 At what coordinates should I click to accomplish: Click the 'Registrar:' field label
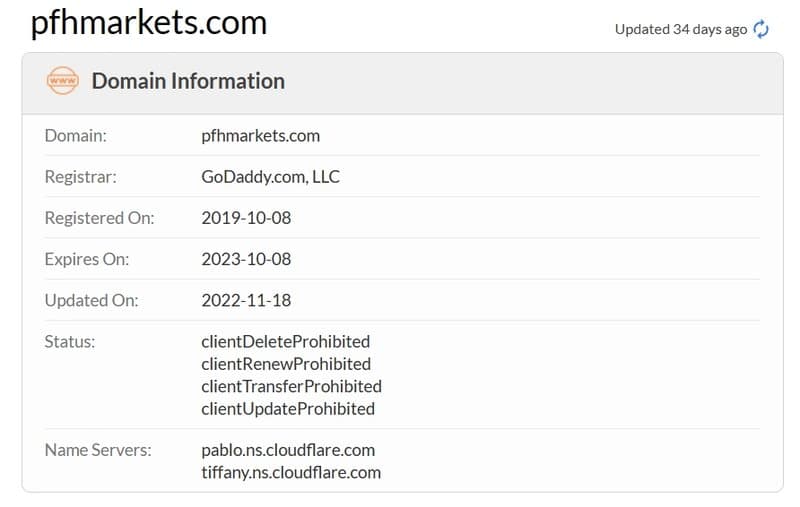click(81, 177)
